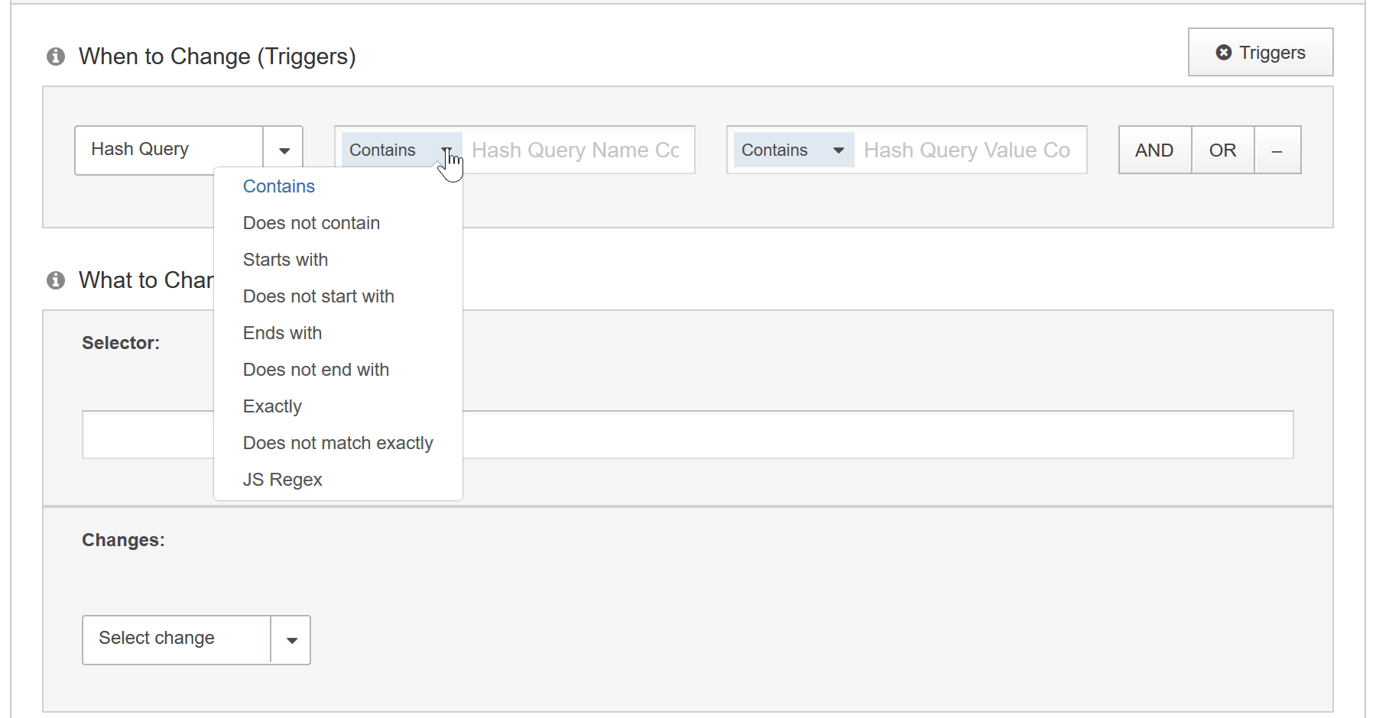This screenshot has height=718, width=1376.
Task: Open the Select change dropdown under Changes
Action: [x=177, y=639]
